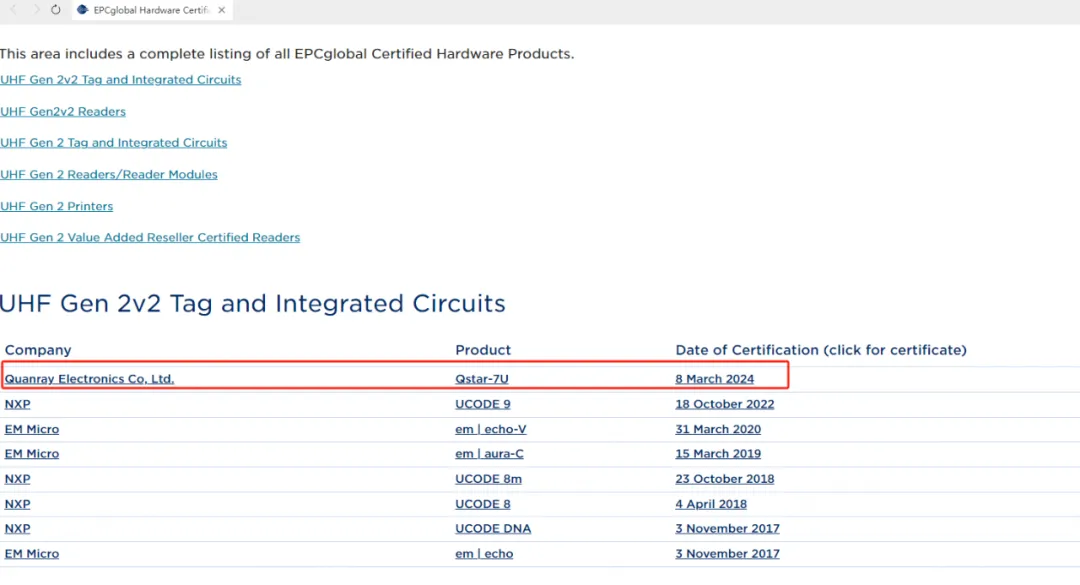Click the EPCglobal tab favicon

pyautogui.click(x=83, y=10)
